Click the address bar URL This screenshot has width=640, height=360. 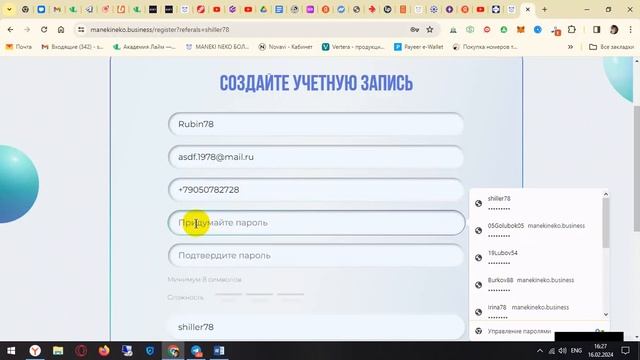pos(160,29)
